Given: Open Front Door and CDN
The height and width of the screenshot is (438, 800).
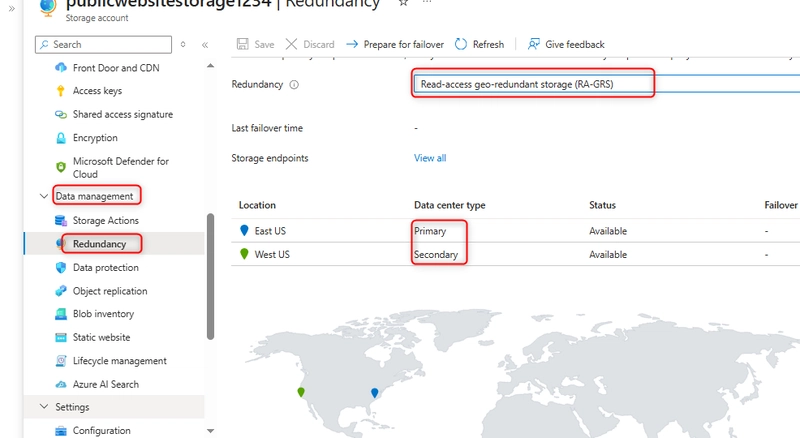Looking at the screenshot, I should click(116, 68).
